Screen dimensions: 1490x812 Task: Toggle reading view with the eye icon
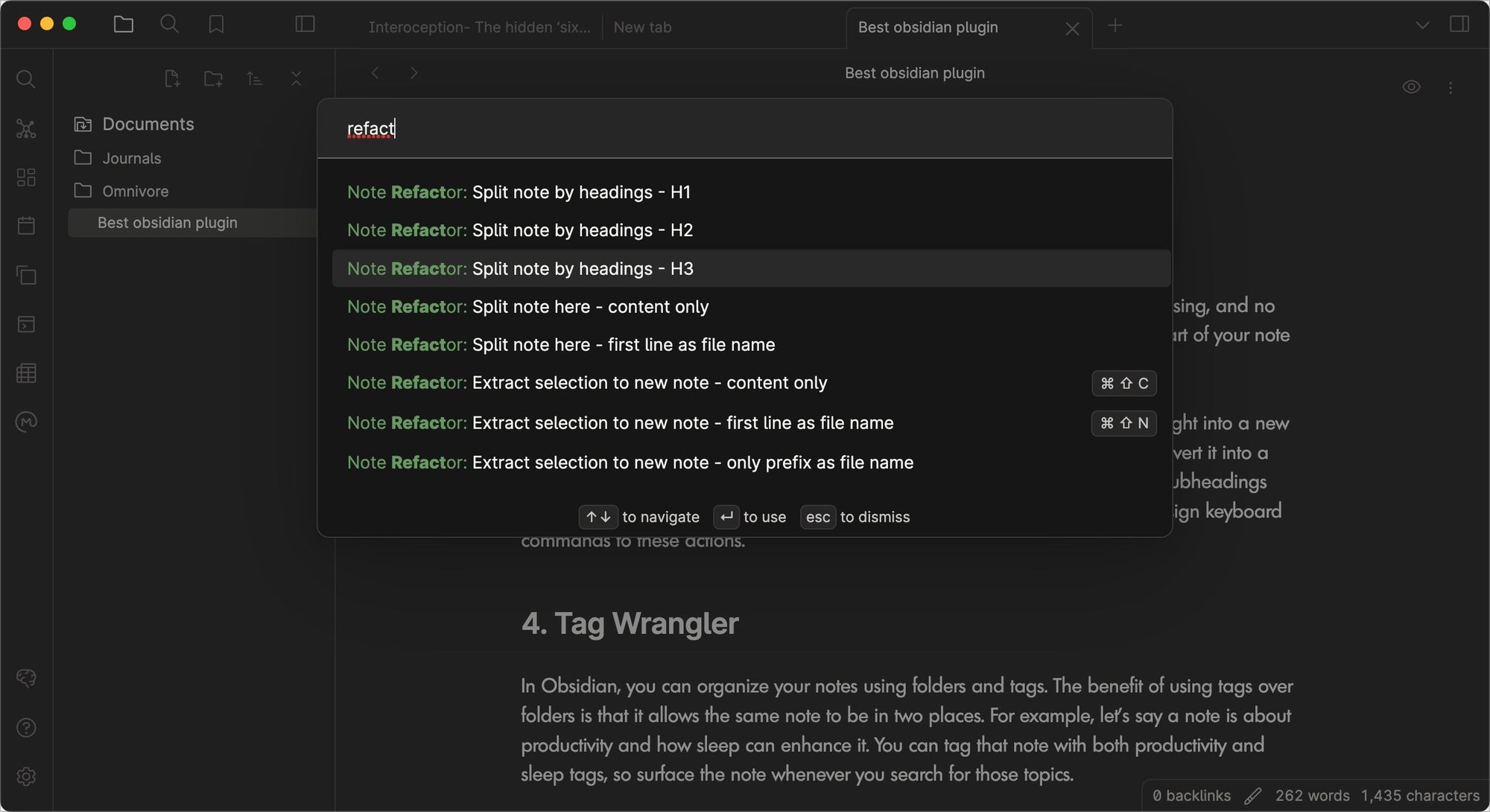coord(1412,86)
